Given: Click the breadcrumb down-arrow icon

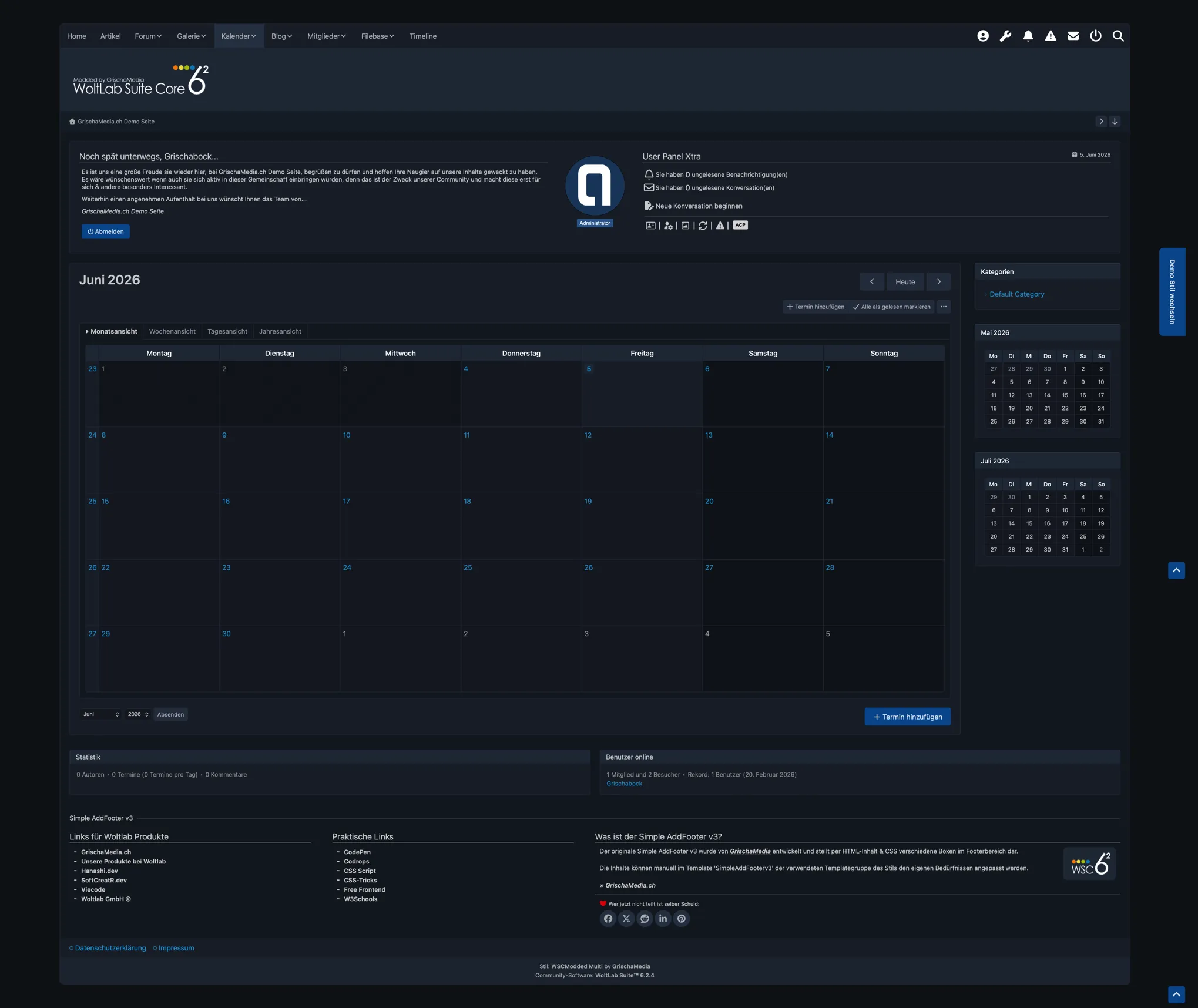Looking at the screenshot, I should 1115,121.
